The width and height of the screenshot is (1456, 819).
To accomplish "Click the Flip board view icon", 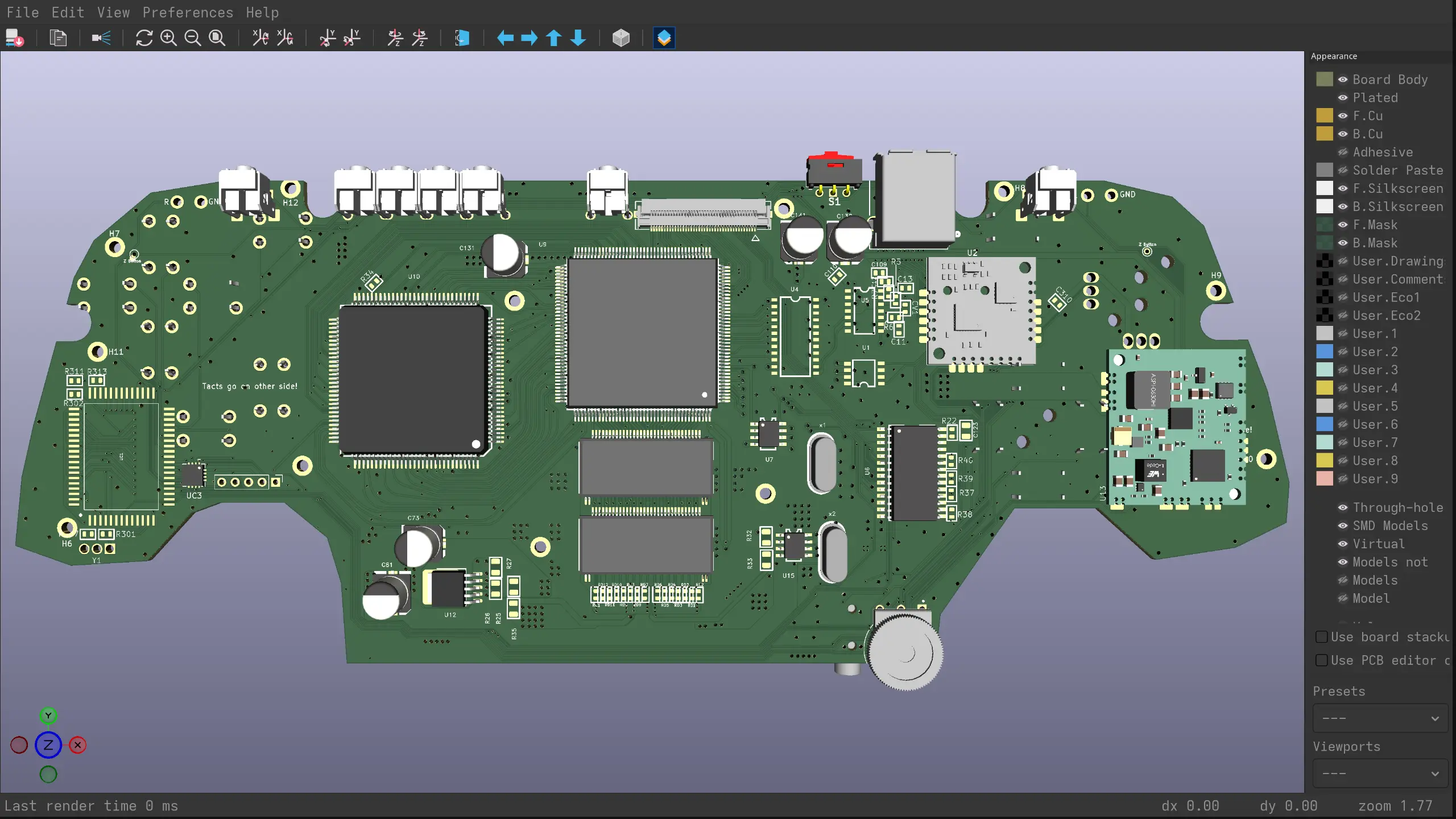I will (462, 38).
